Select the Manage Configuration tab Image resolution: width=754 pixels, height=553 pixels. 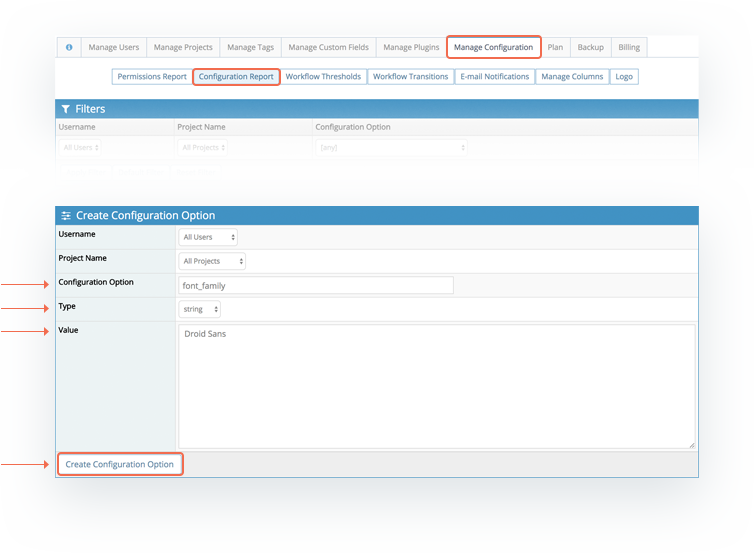(493, 47)
